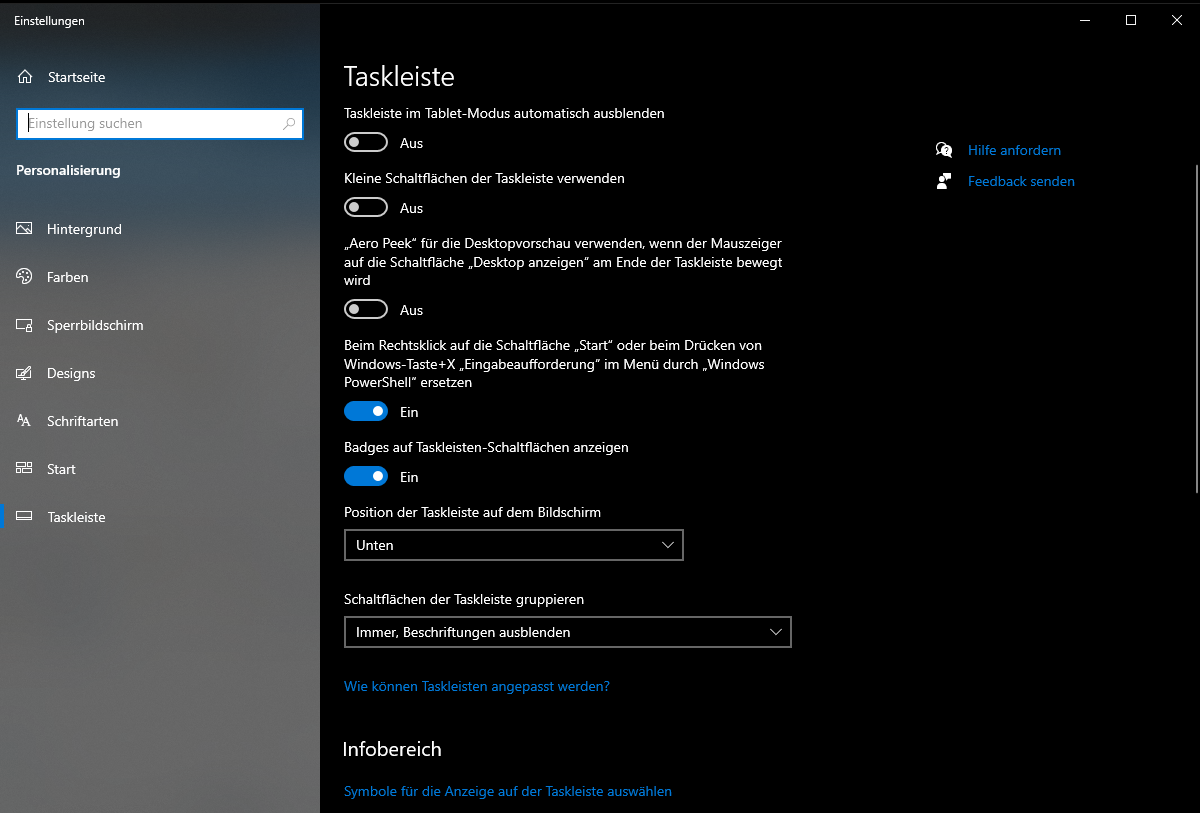The height and width of the screenshot is (813, 1200).
Task: Open Symbole für die Anzeige auswählen link
Action: pos(507,791)
